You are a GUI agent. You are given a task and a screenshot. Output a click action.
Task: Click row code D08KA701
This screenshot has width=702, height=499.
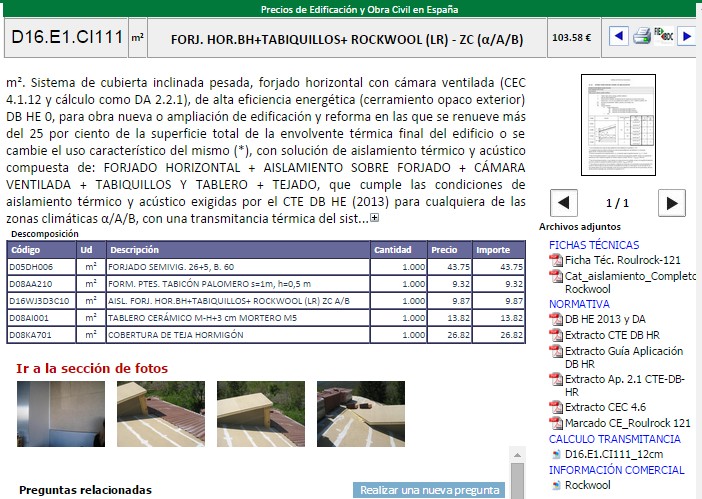coord(30,335)
